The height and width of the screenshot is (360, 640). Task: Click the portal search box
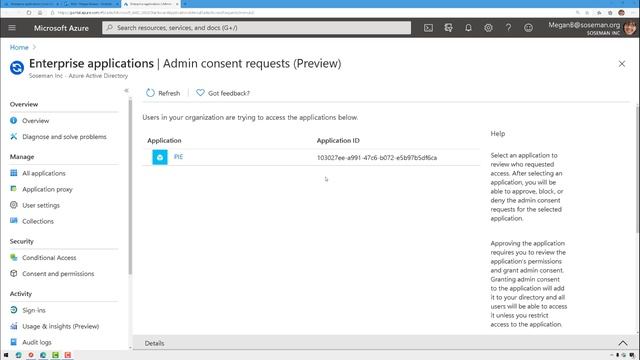tap(256, 28)
